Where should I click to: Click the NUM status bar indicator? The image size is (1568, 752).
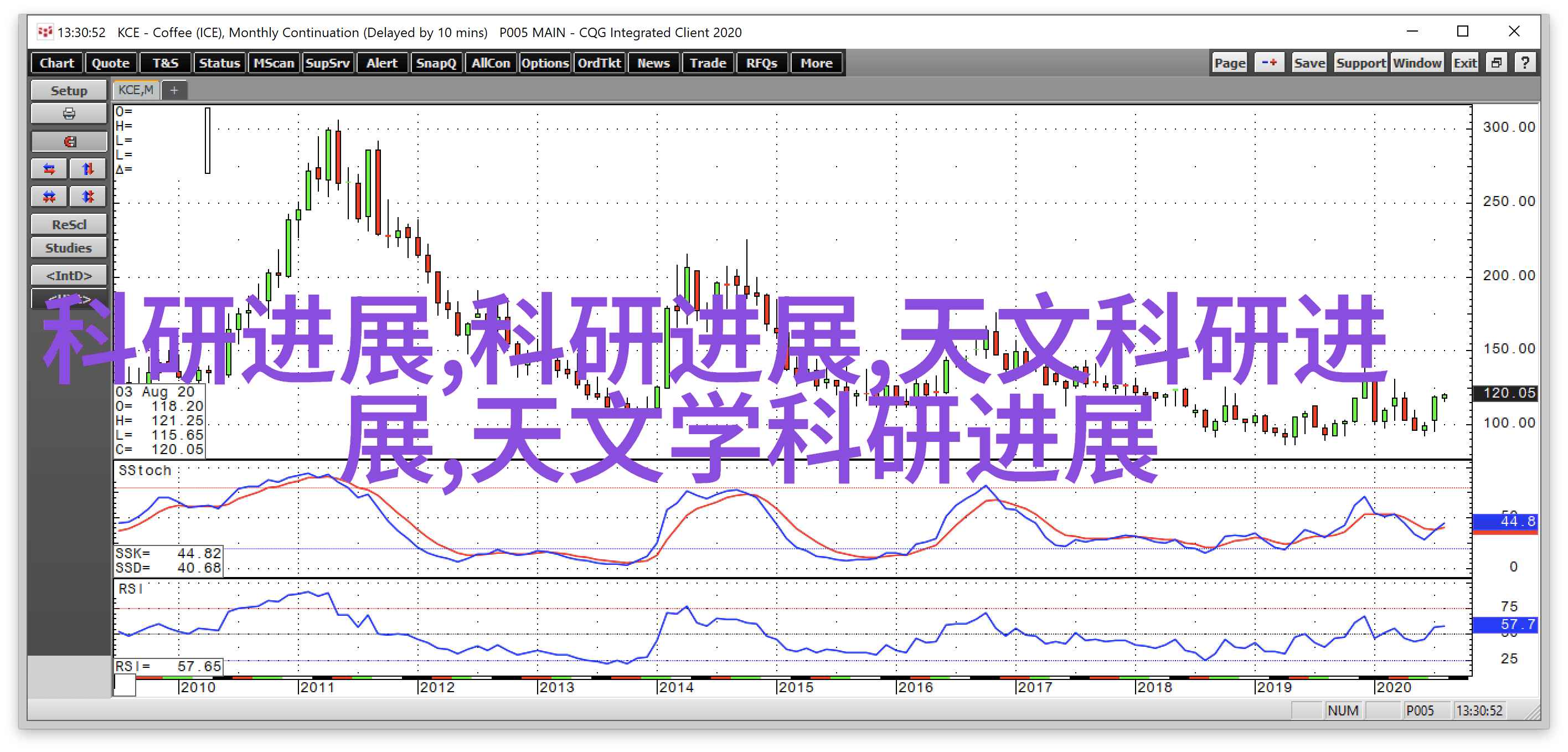coord(1343,710)
